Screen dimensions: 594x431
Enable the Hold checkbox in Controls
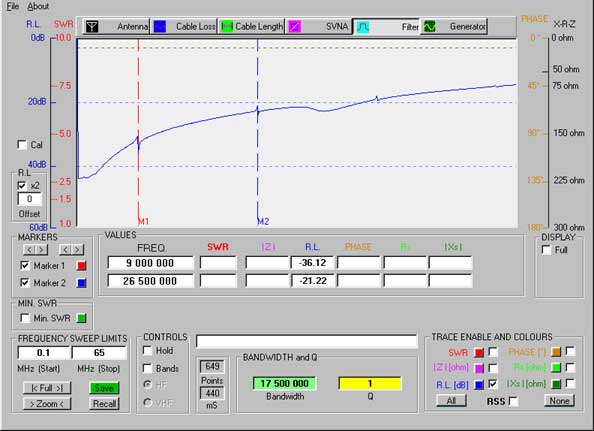(x=147, y=350)
